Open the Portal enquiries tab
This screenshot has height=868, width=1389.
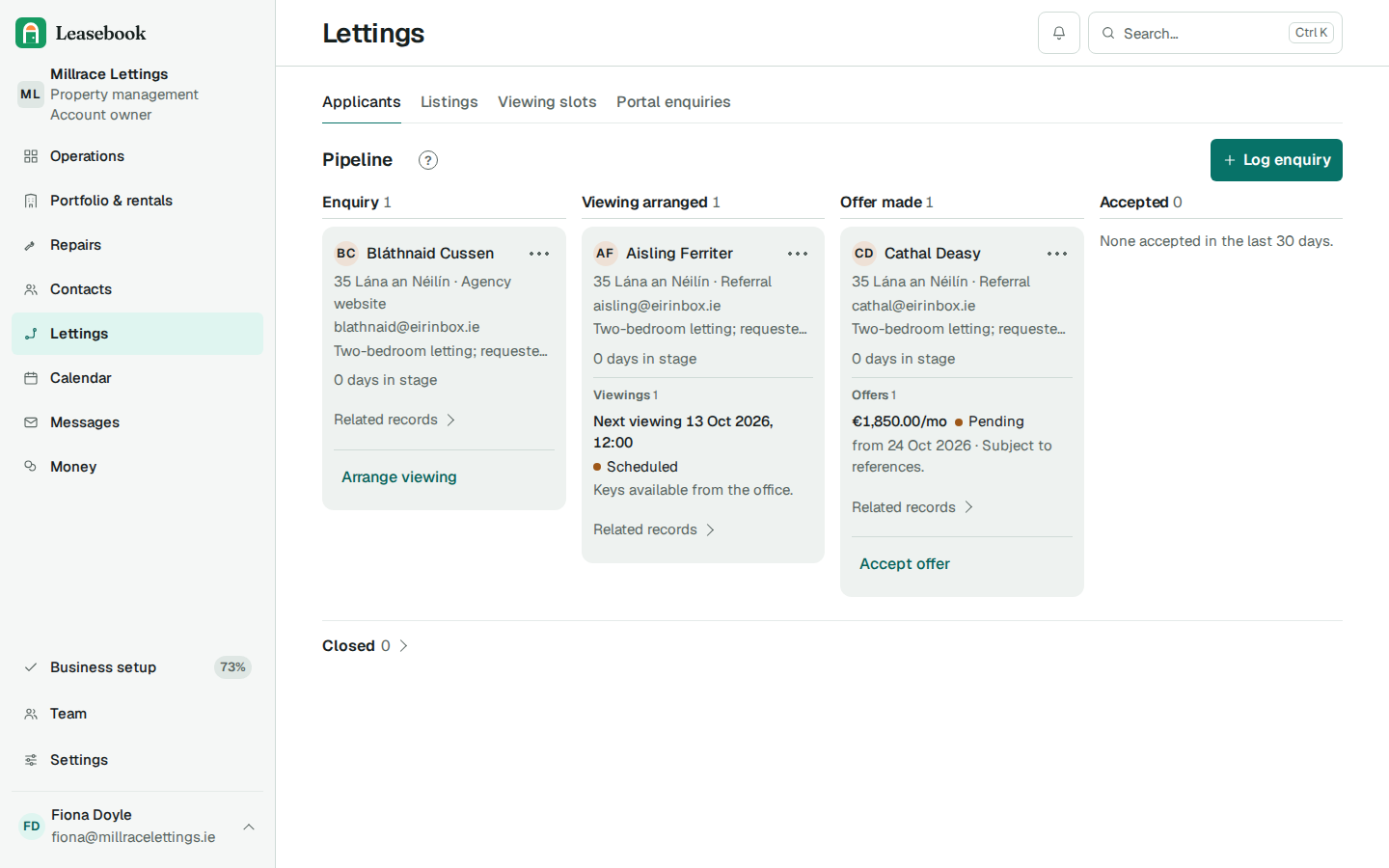tap(673, 102)
